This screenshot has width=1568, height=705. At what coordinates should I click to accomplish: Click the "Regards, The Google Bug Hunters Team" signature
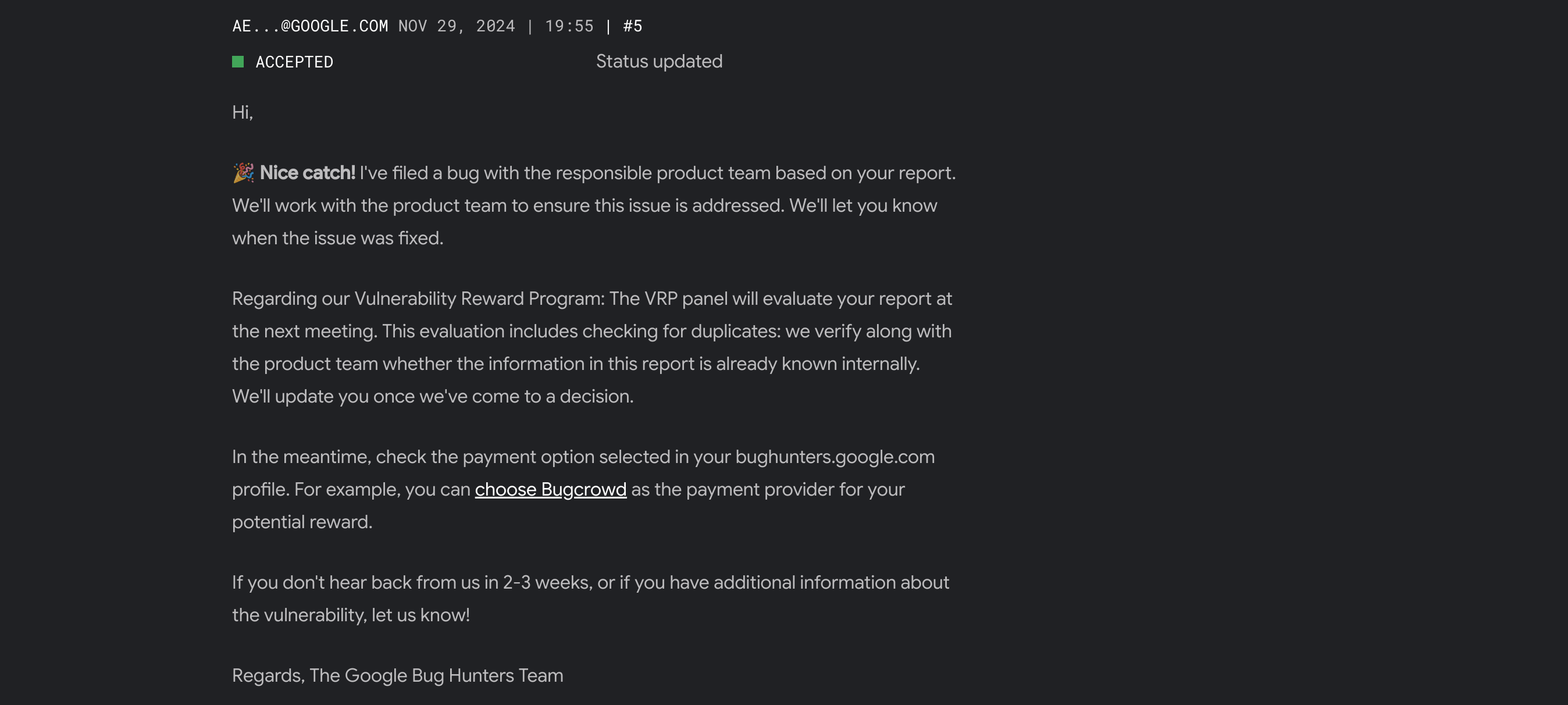point(397,676)
